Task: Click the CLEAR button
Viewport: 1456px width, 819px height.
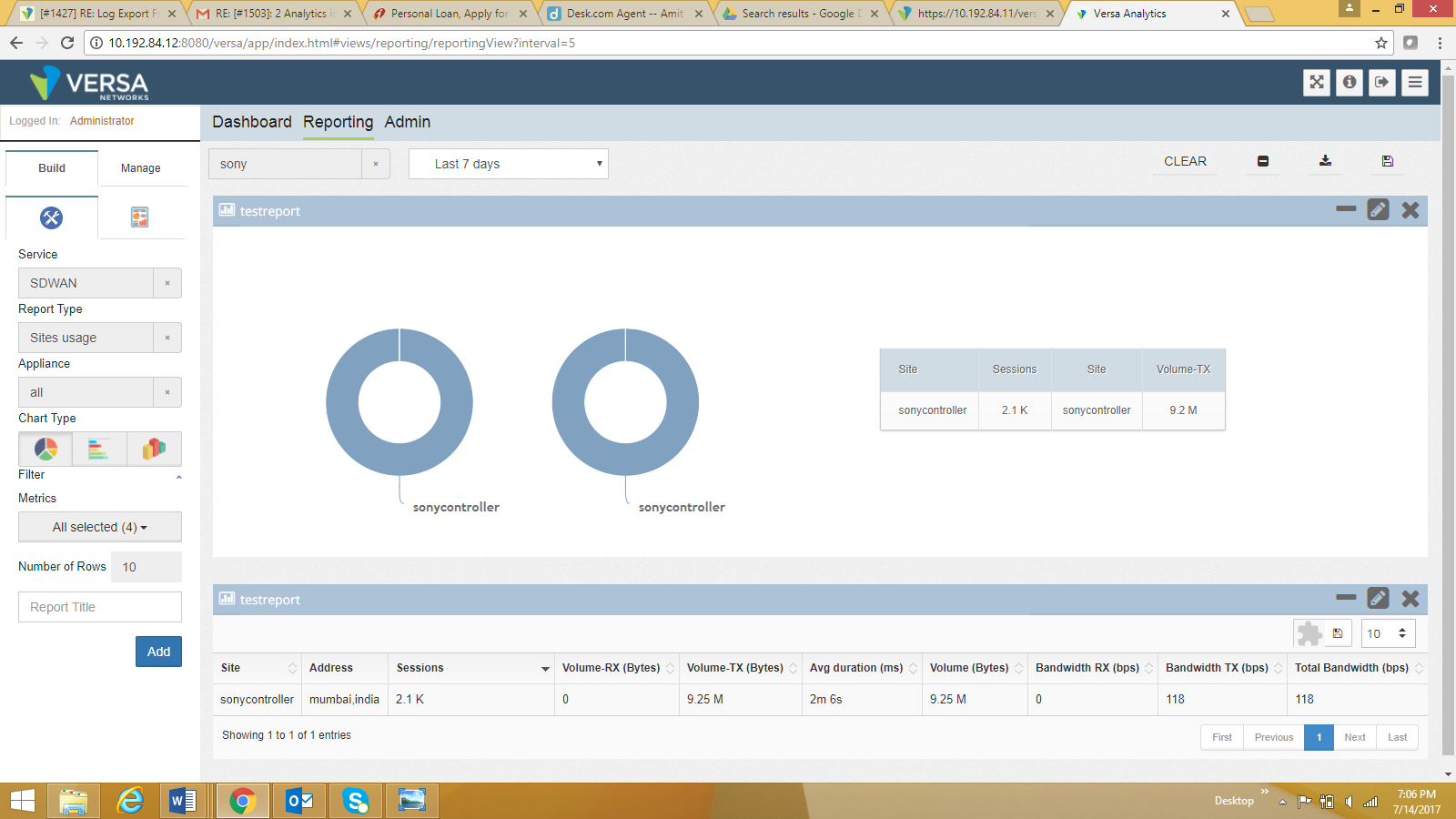Action: 1185,161
